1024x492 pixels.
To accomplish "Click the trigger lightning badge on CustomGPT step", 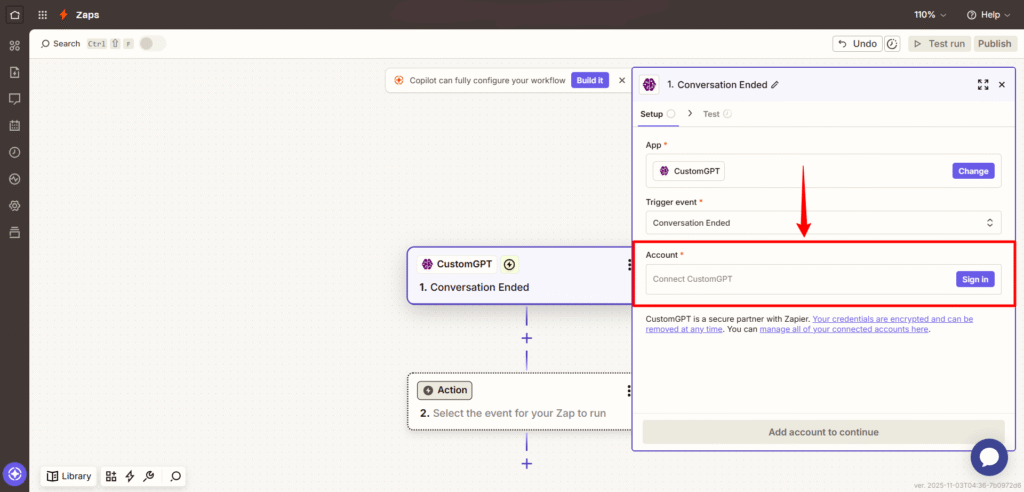I will pos(509,265).
